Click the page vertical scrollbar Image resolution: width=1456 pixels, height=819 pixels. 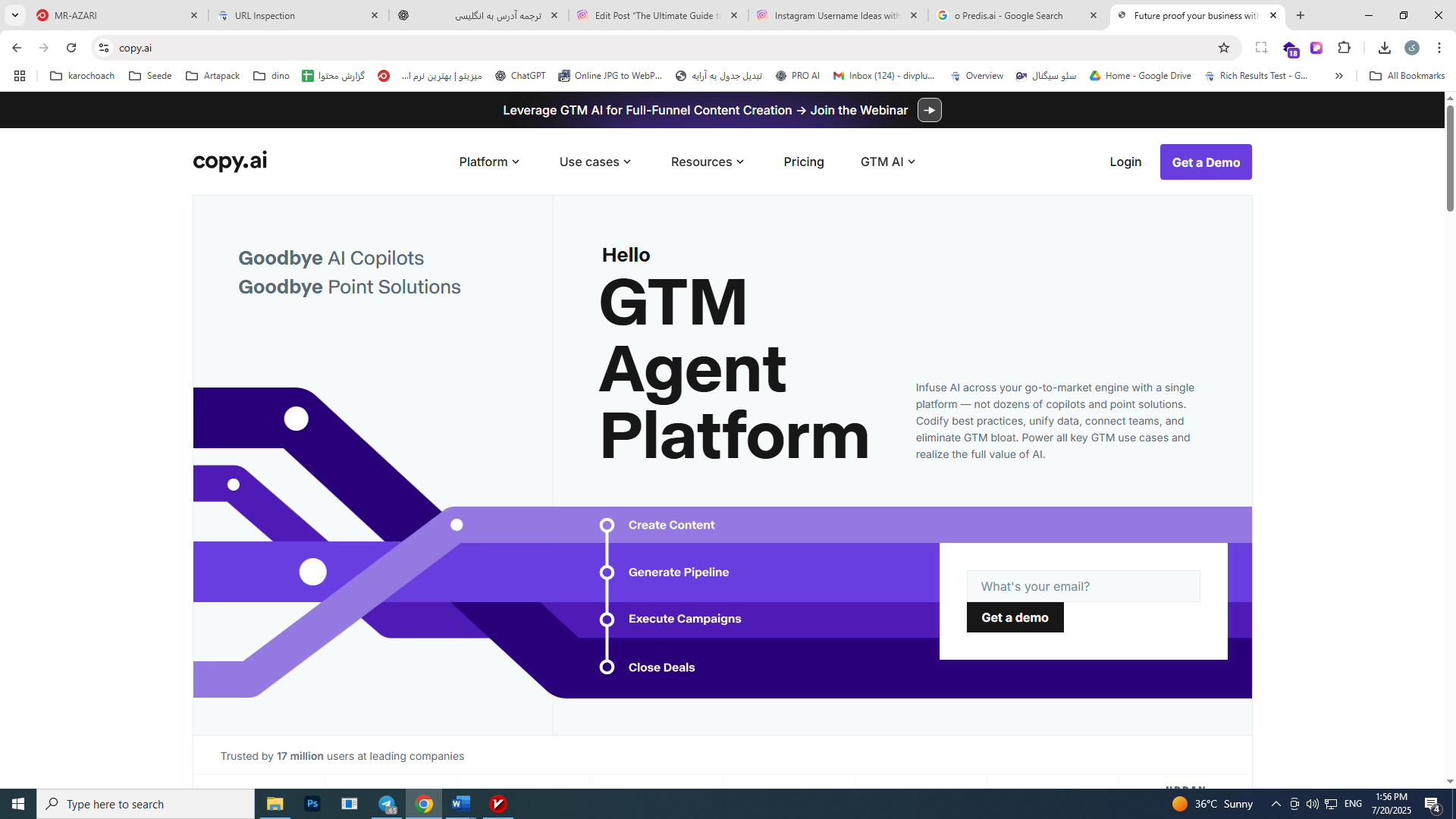point(1450,158)
